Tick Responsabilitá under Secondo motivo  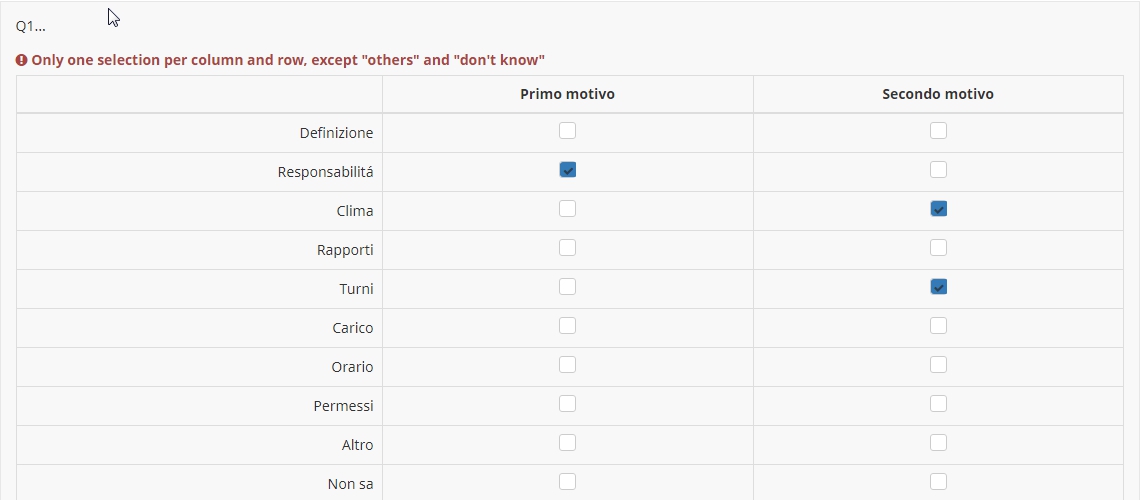point(938,170)
